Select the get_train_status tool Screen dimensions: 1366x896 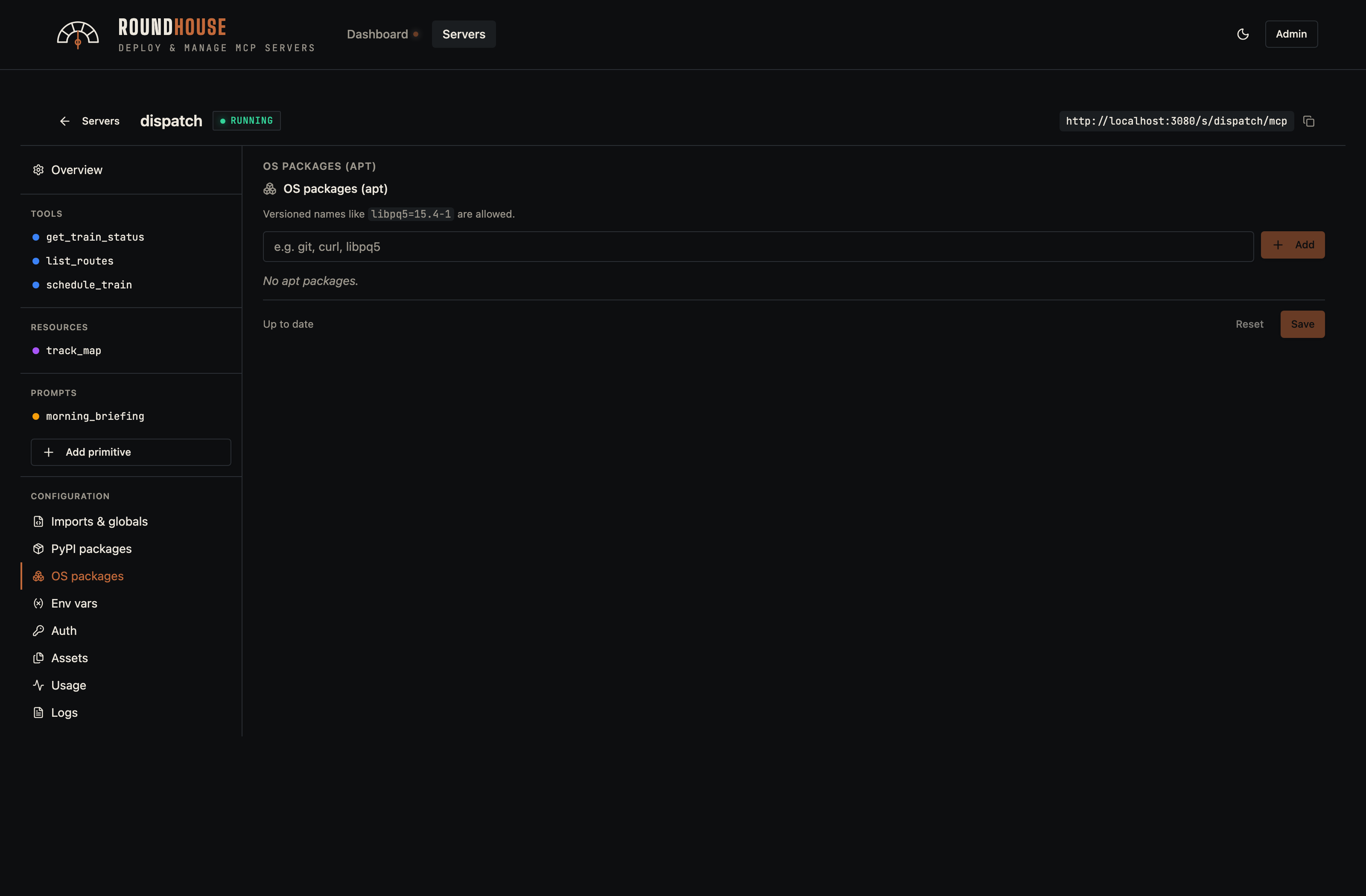(131, 237)
